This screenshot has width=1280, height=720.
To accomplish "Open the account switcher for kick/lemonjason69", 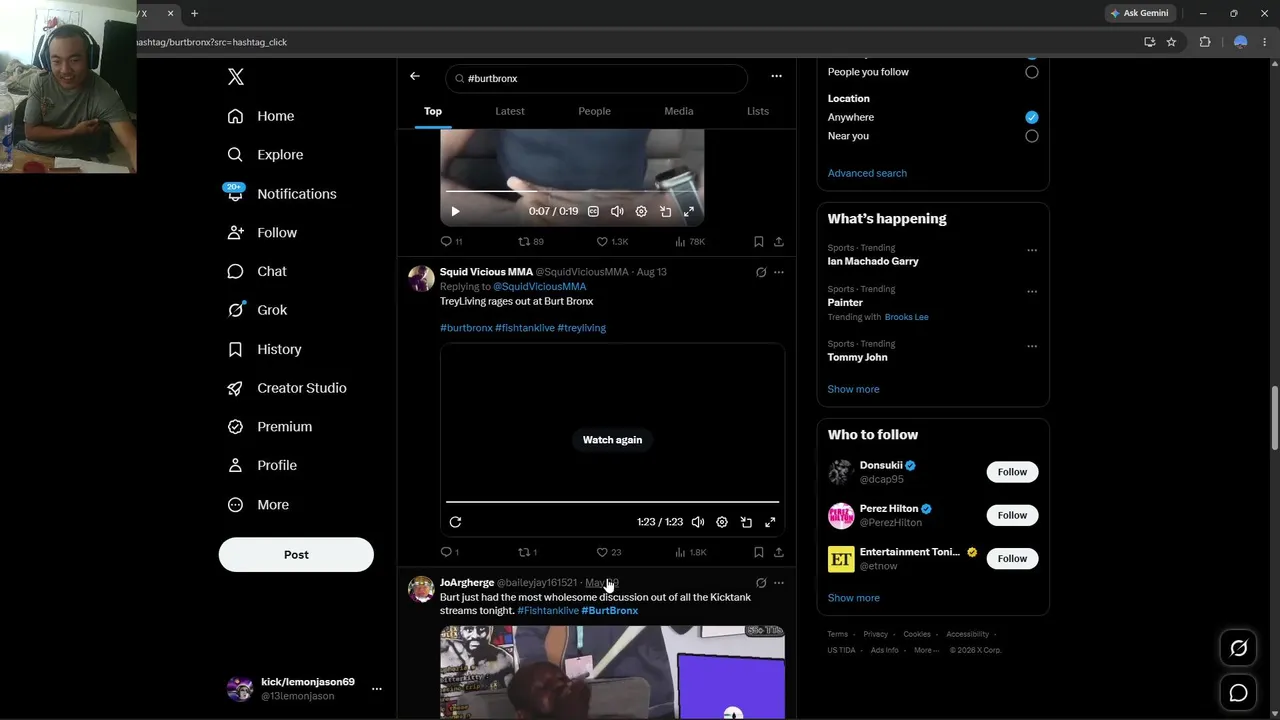I will [304, 689].
